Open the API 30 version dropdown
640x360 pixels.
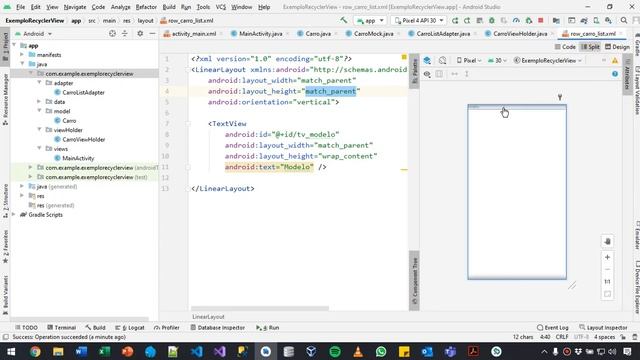pos(497,60)
